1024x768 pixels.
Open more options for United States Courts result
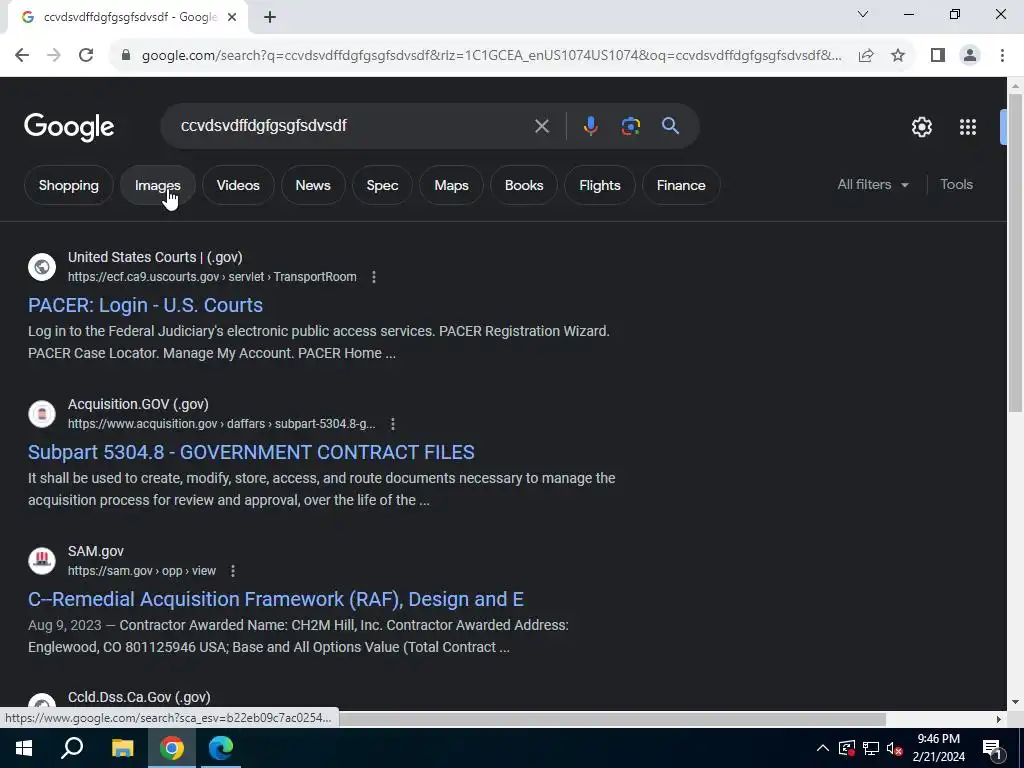click(374, 277)
